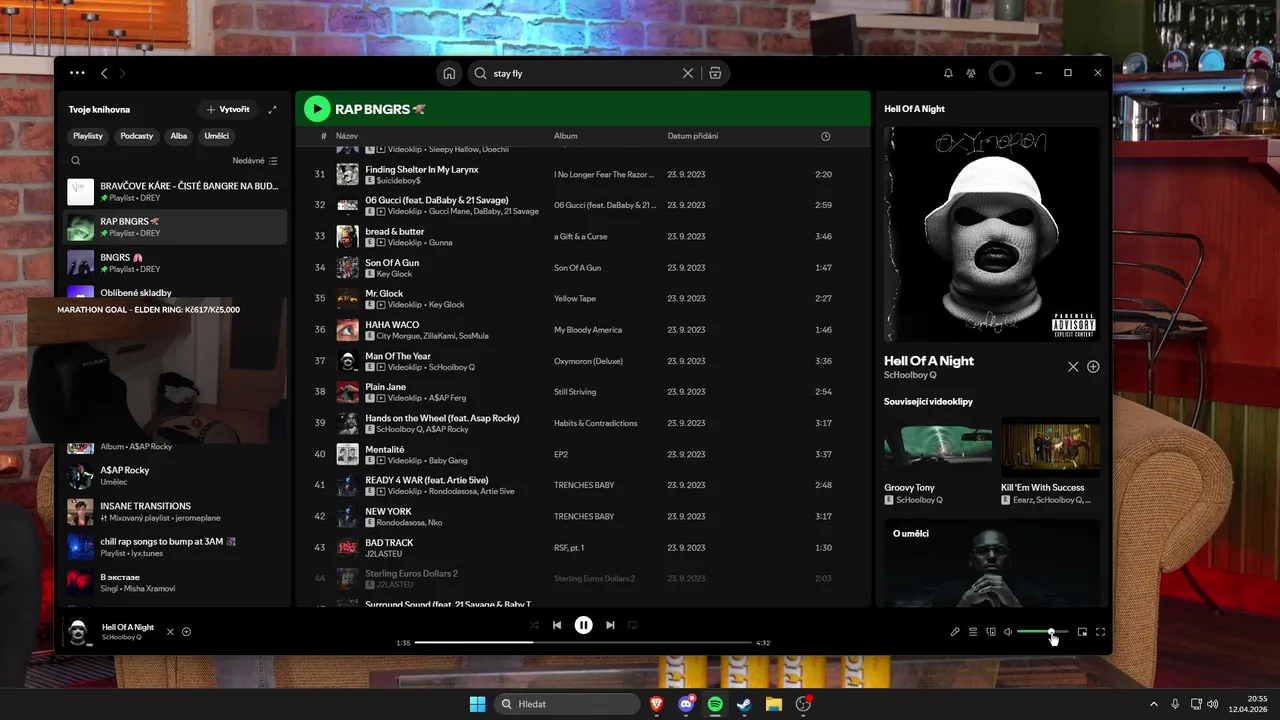This screenshot has height=720, width=1280.
Task: Open the A$AP Ferg artist link
Action: click(x=447, y=398)
